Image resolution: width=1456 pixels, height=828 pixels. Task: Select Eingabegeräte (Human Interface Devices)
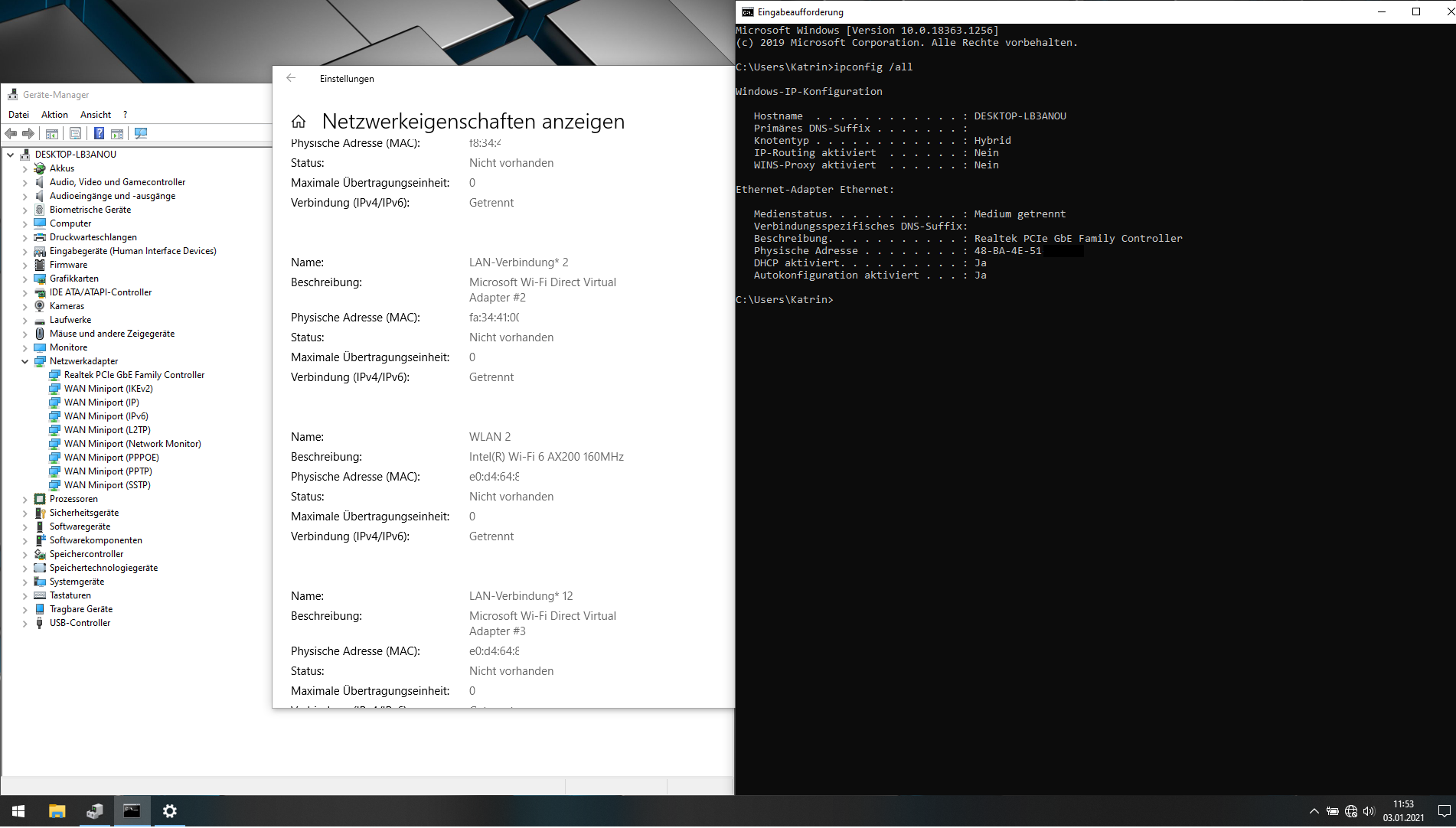133,251
